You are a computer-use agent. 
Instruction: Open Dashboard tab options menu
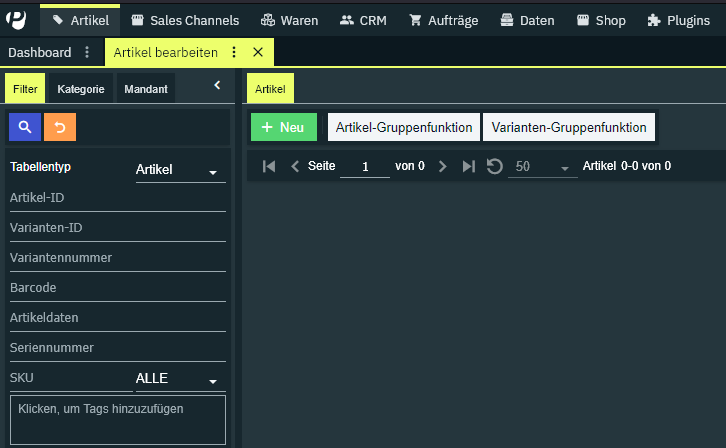click(x=87, y=53)
